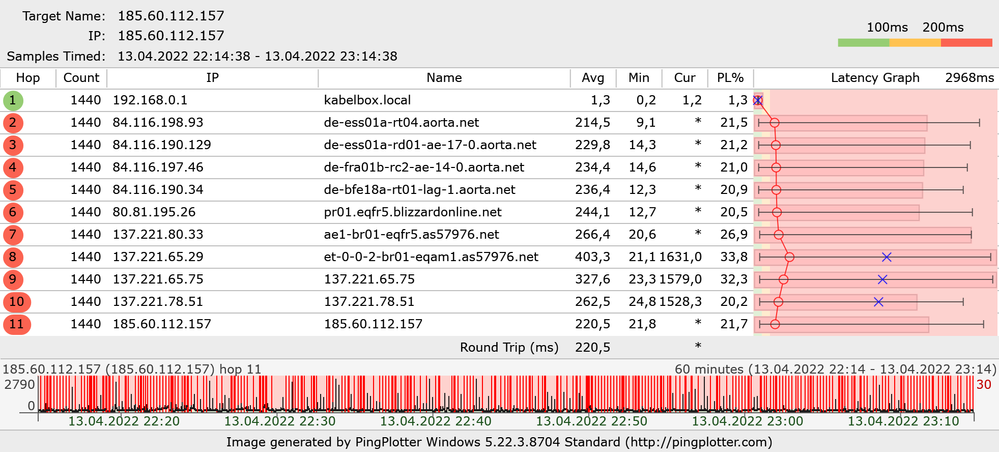Screen dimensions: 999x452
Task: Click the blue X marker on hop 1 graph
Action: (758, 100)
